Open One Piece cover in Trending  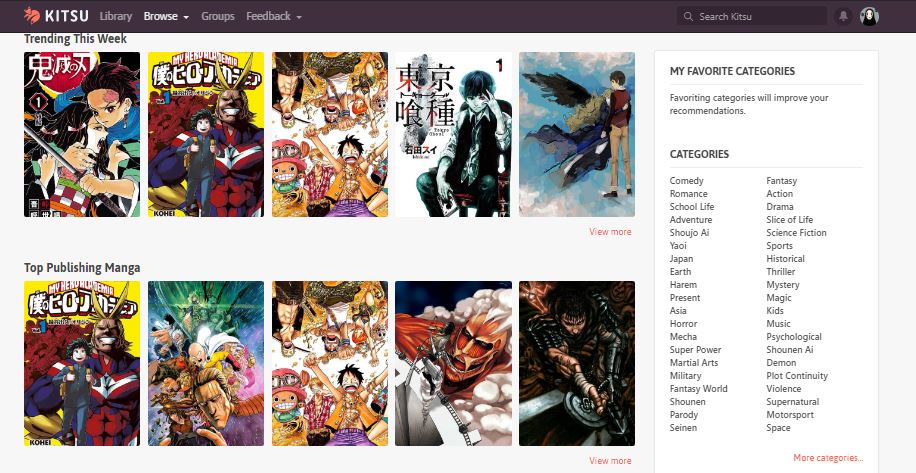point(329,134)
